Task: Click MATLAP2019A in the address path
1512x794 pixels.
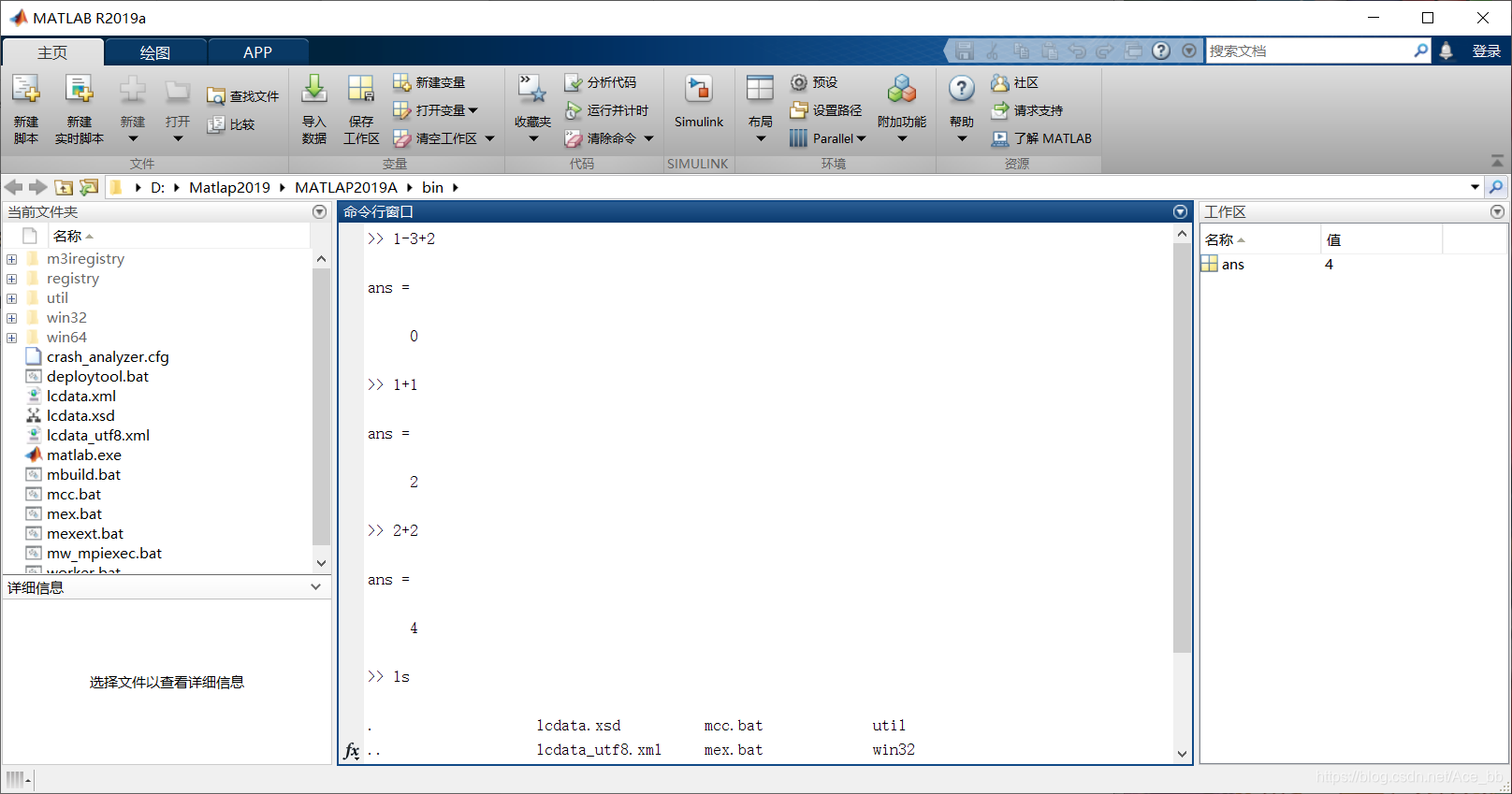Action: 346,187
